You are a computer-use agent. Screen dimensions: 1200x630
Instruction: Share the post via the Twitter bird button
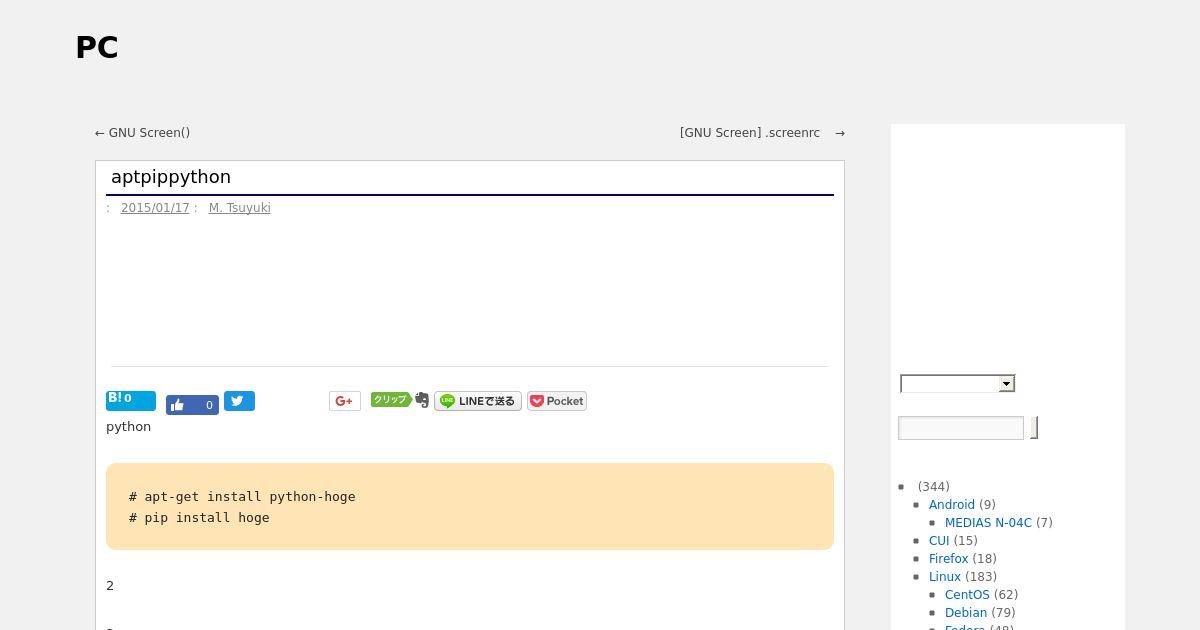pos(239,401)
